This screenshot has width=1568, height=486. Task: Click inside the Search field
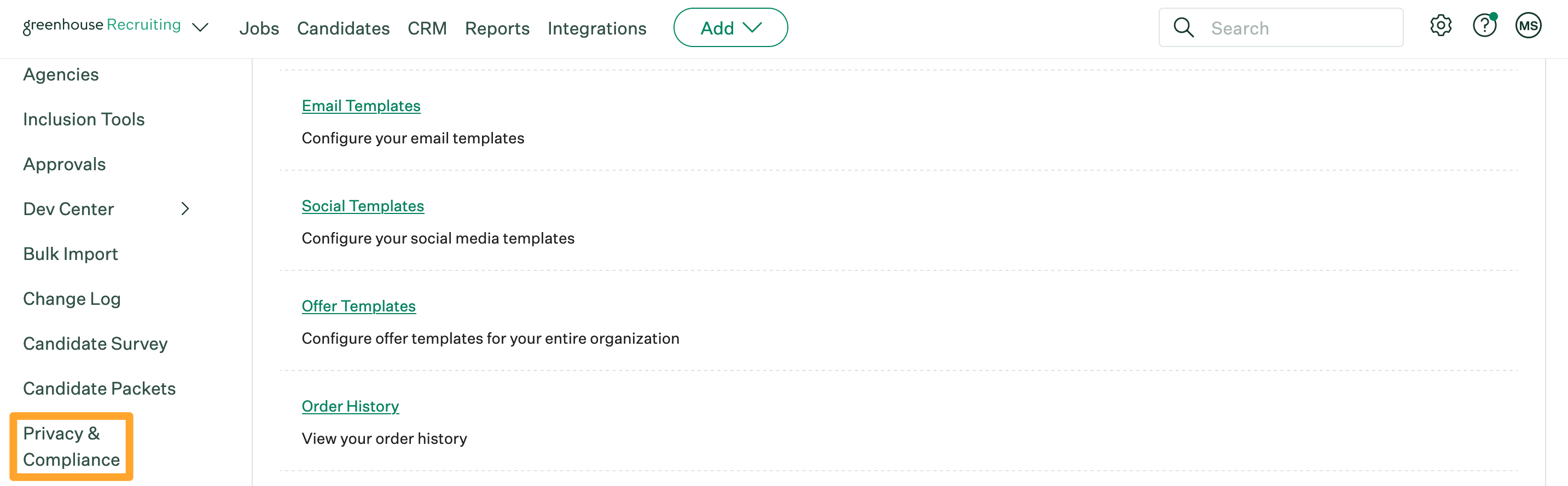tap(1278, 27)
